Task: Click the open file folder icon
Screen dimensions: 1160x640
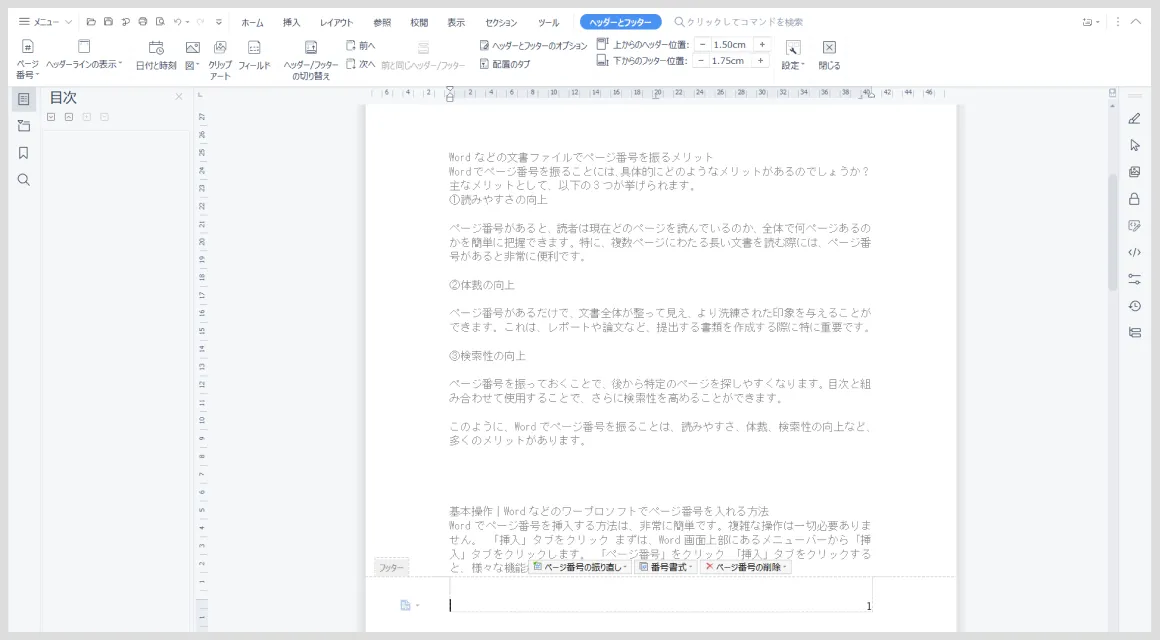Action: point(91,22)
